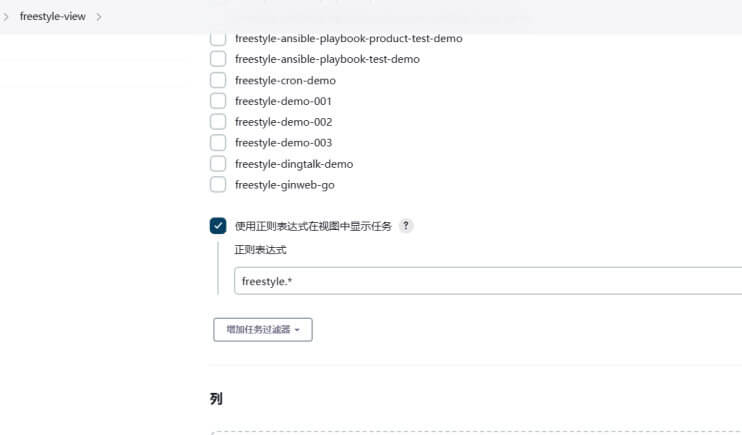Focus the 正则表达式 input field
742x435 pixels.
[x=488, y=281]
